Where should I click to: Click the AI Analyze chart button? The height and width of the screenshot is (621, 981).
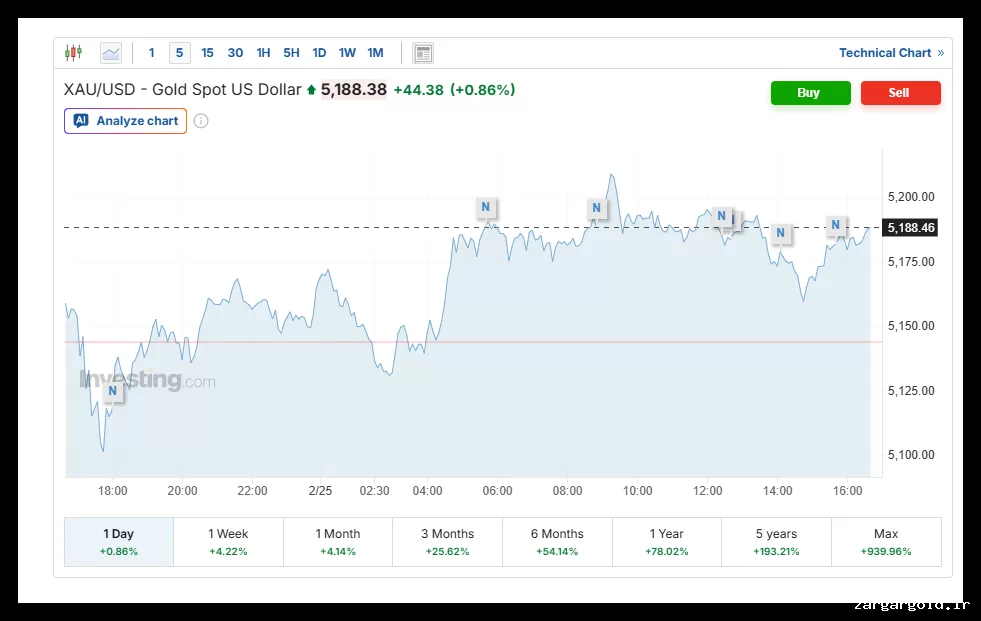[x=126, y=121]
